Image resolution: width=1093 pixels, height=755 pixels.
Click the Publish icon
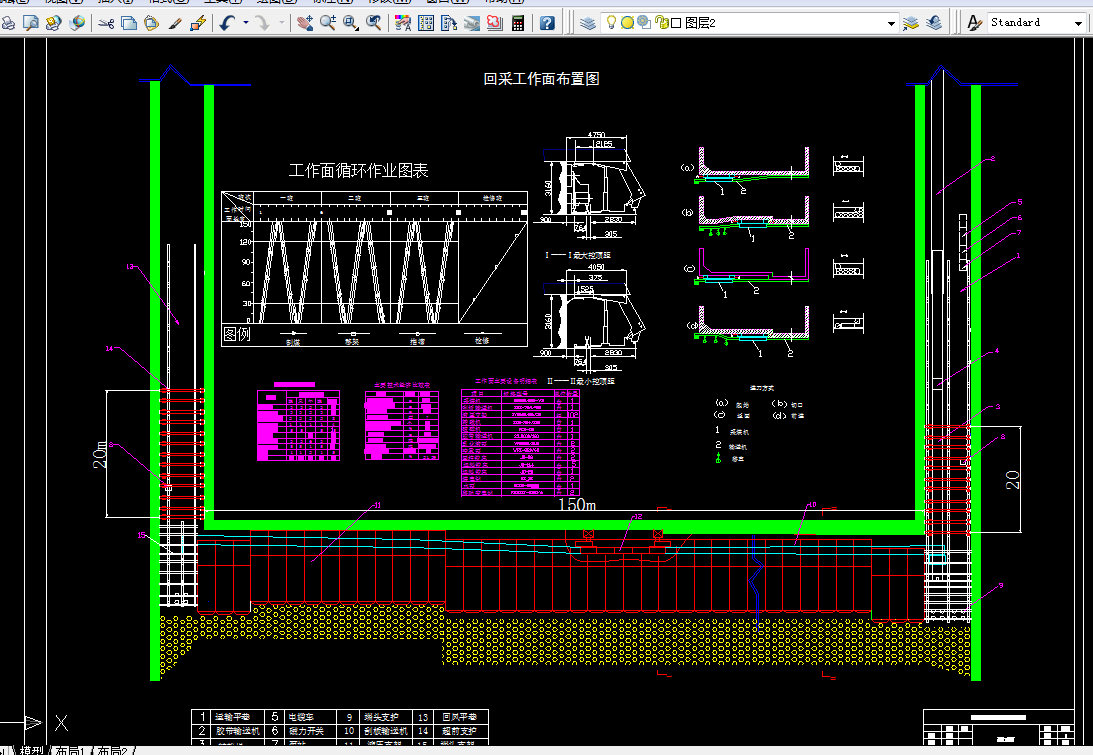click(54, 23)
